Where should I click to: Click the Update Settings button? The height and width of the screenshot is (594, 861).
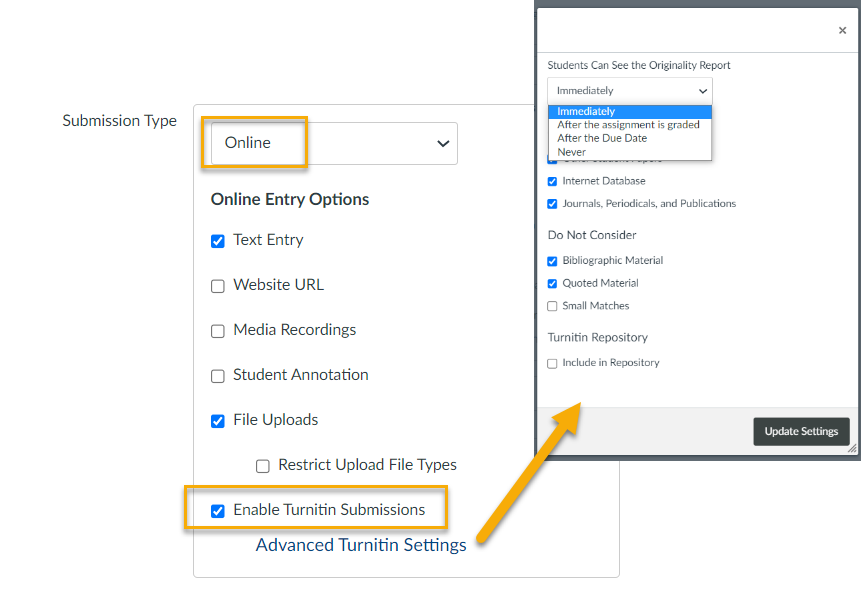pos(801,431)
